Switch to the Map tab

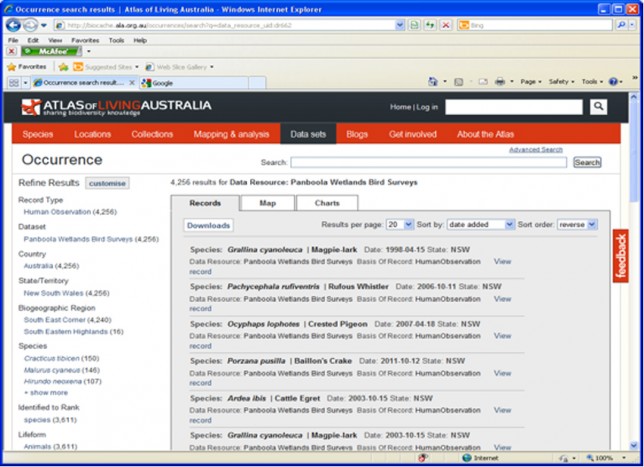(267, 203)
